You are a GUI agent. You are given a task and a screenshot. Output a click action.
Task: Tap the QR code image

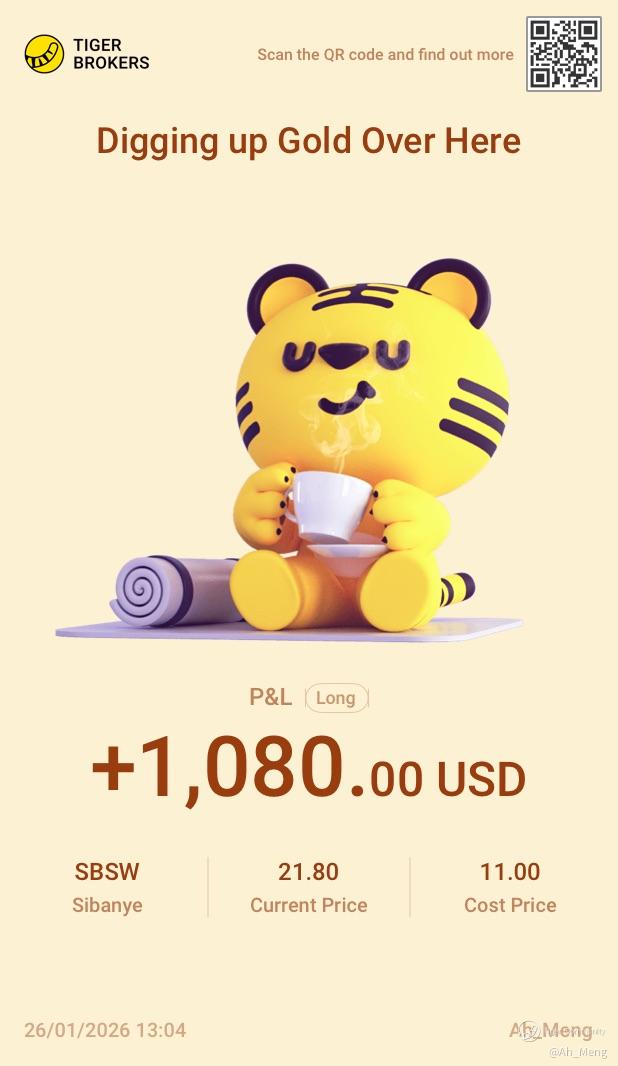tap(564, 54)
